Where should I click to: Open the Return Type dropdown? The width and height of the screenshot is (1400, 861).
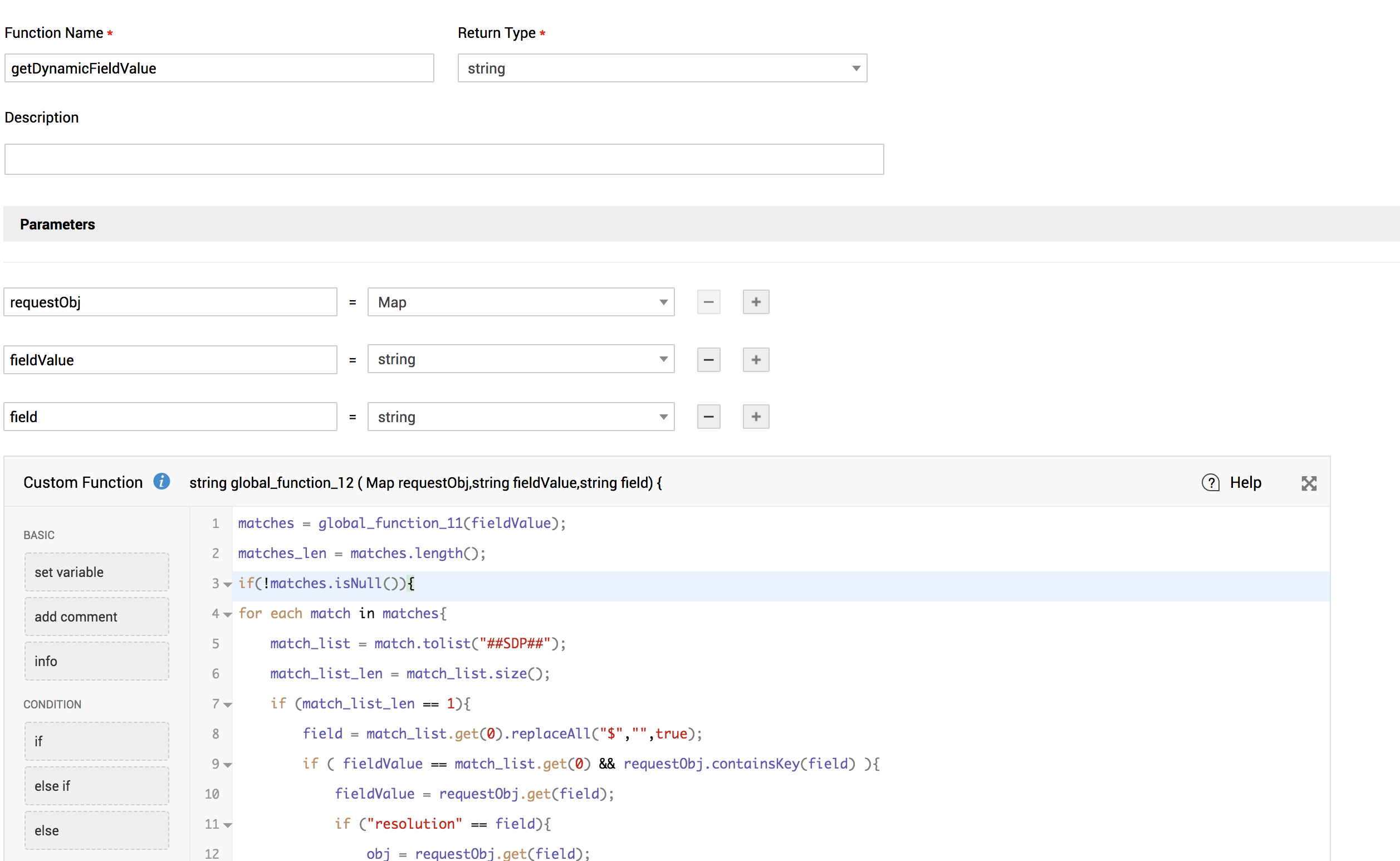click(662, 69)
